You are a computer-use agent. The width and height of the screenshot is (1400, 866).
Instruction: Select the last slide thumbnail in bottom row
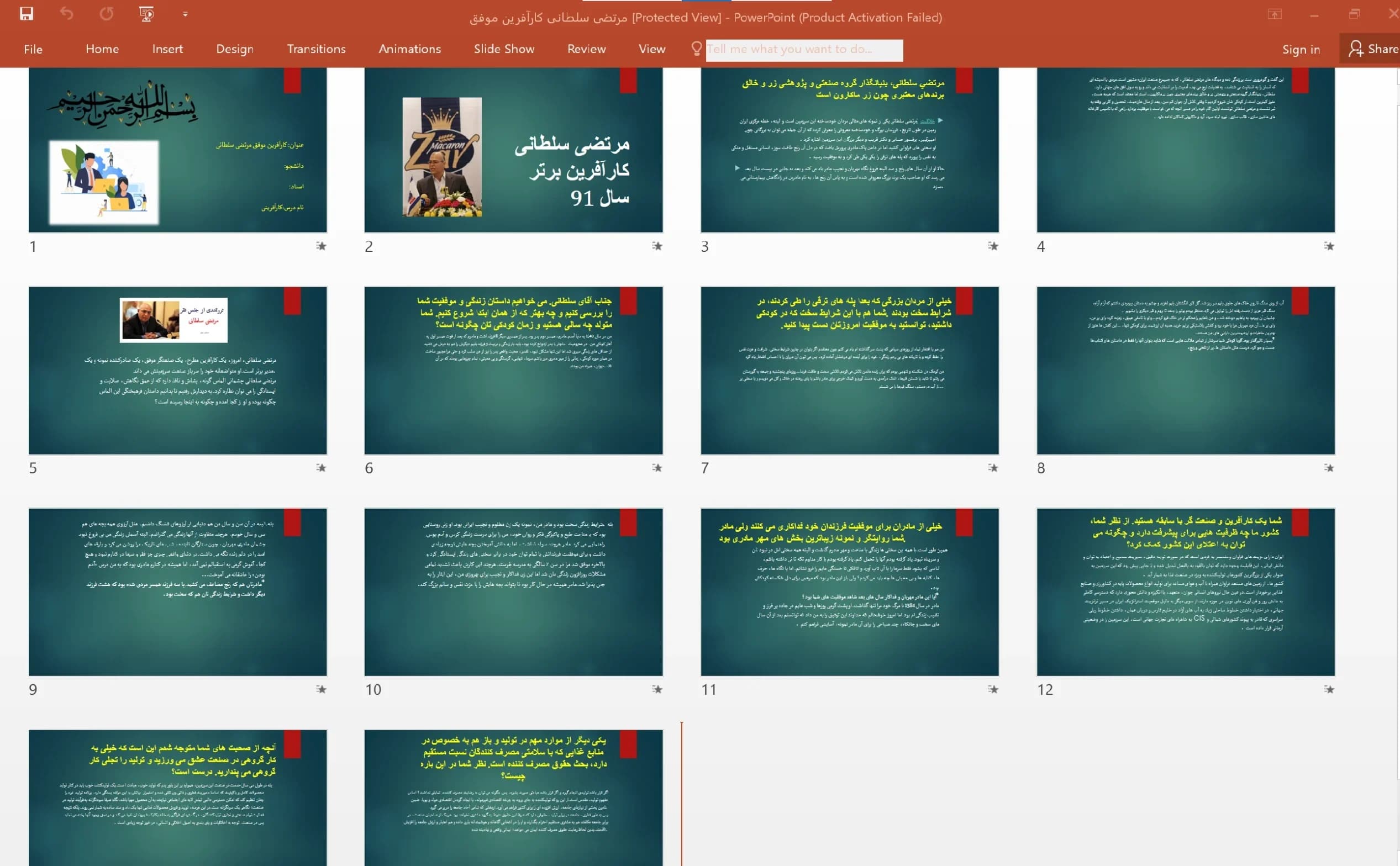[x=513, y=798]
